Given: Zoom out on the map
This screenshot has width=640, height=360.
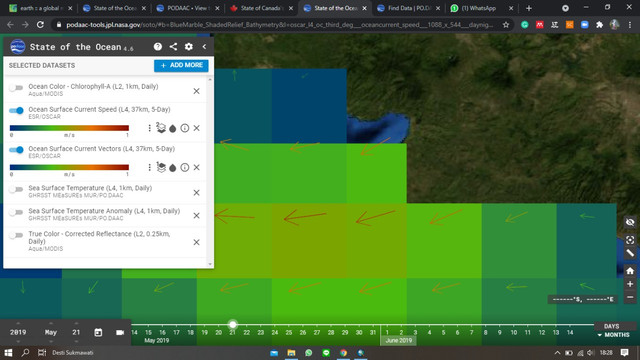Looking at the screenshot, I should pyautogui.click(x=630, y=297).
